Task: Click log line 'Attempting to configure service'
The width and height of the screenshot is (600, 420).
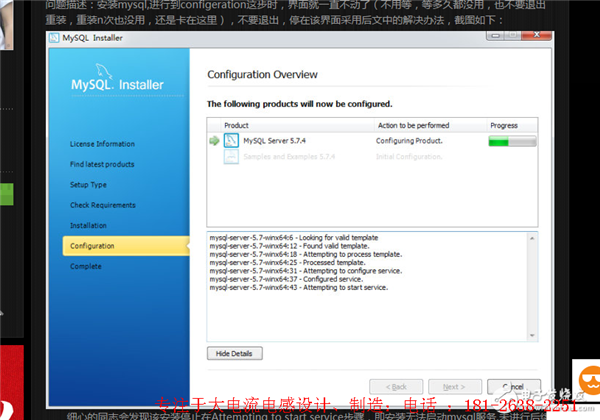Action: coord(306,271)
